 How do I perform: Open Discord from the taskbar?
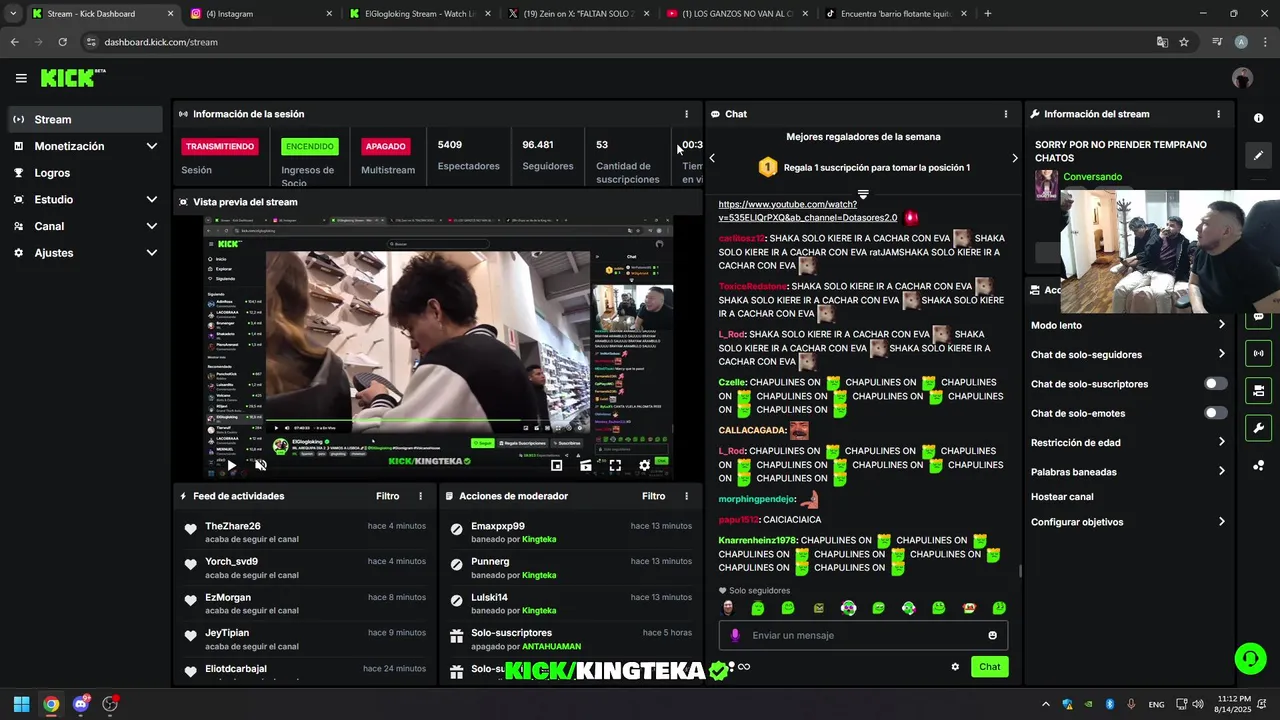tap(81, 704)
